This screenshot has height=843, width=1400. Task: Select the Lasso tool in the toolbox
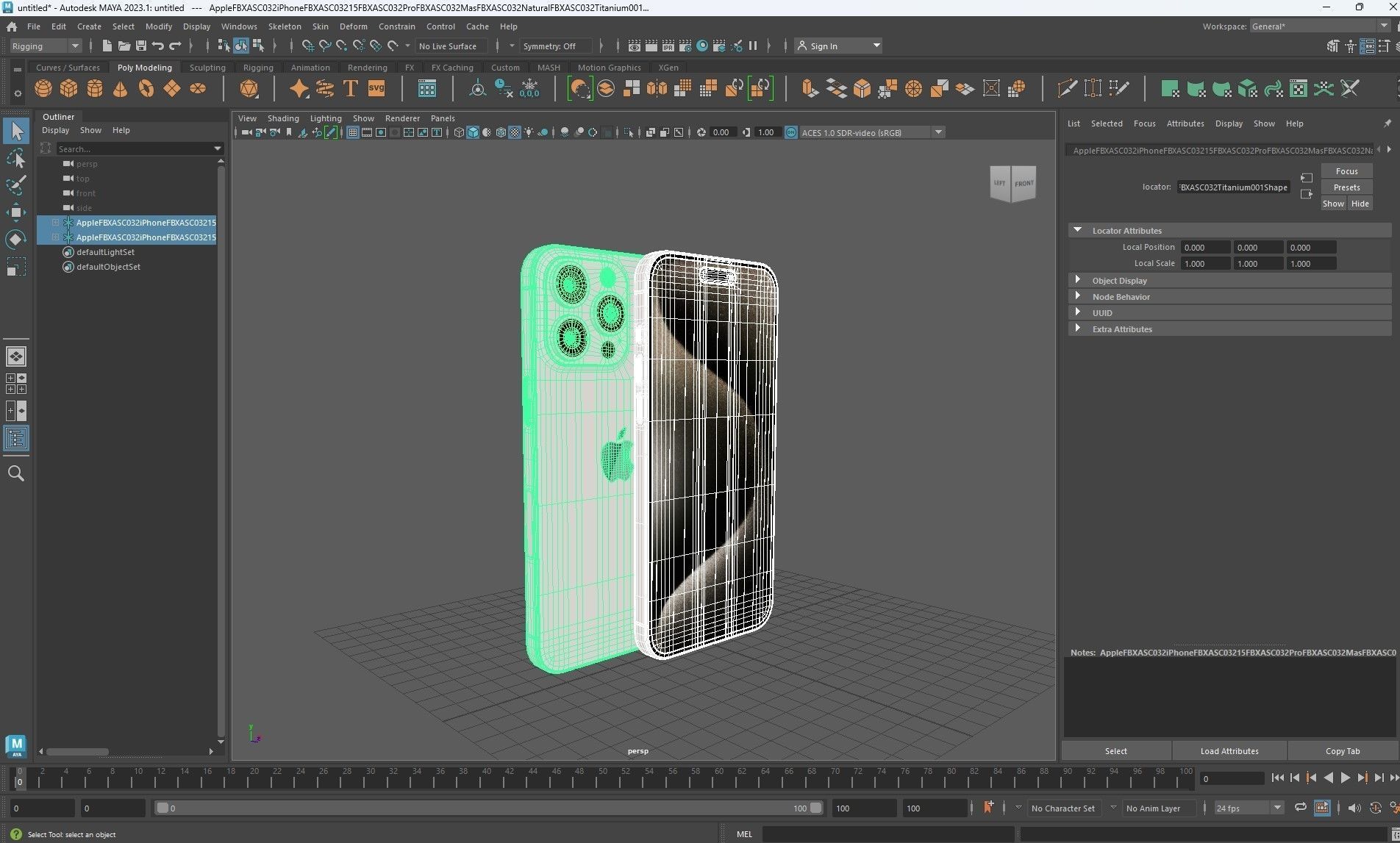tap(16, 158)
